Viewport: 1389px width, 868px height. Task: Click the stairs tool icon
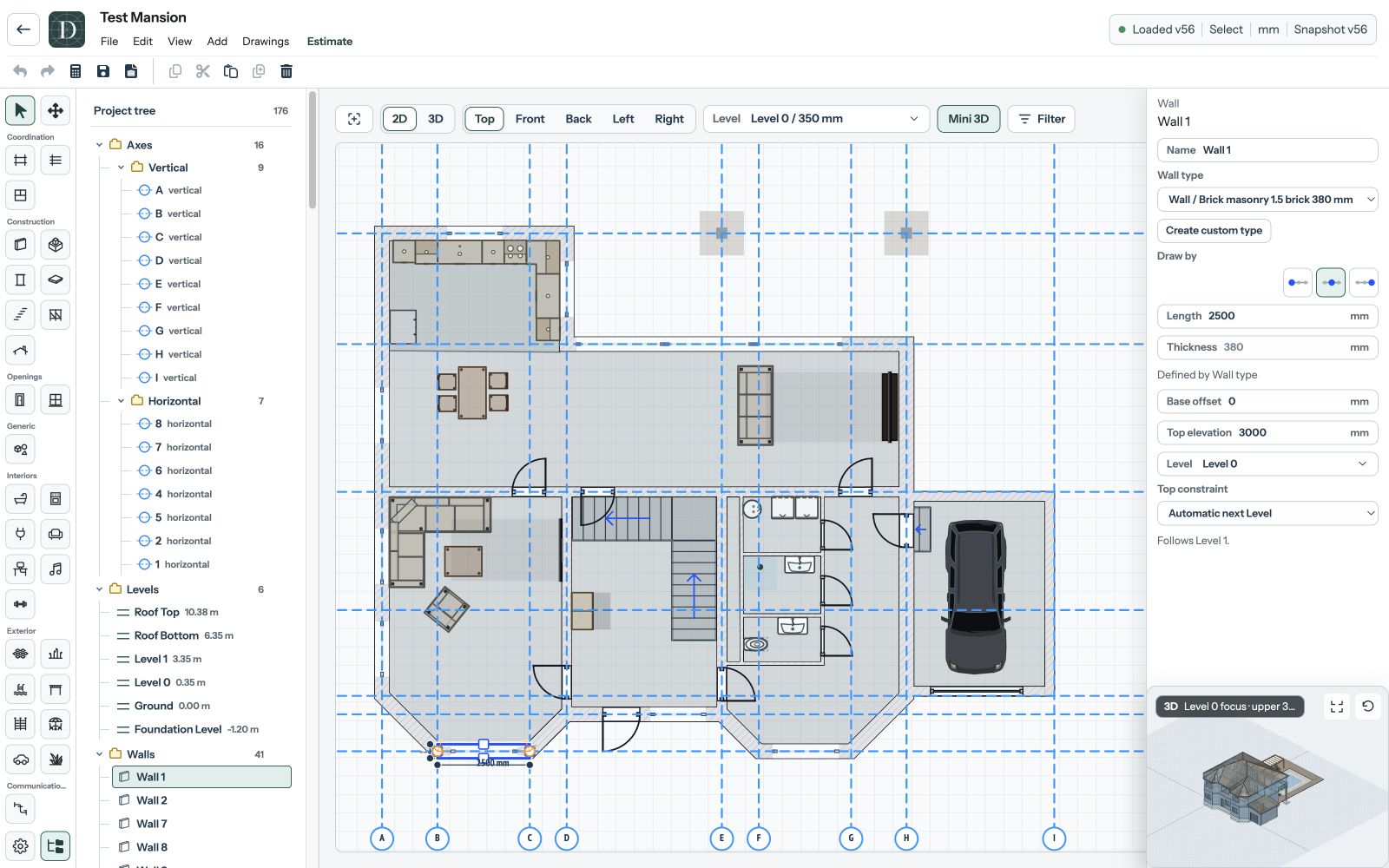21,315
